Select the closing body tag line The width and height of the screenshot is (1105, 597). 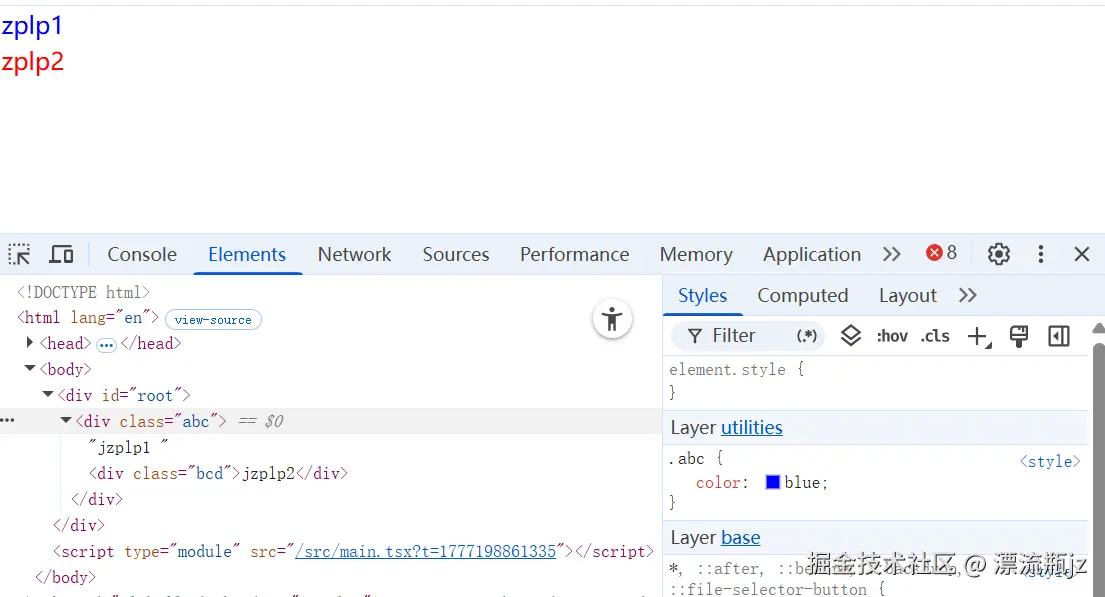point(66,577)
